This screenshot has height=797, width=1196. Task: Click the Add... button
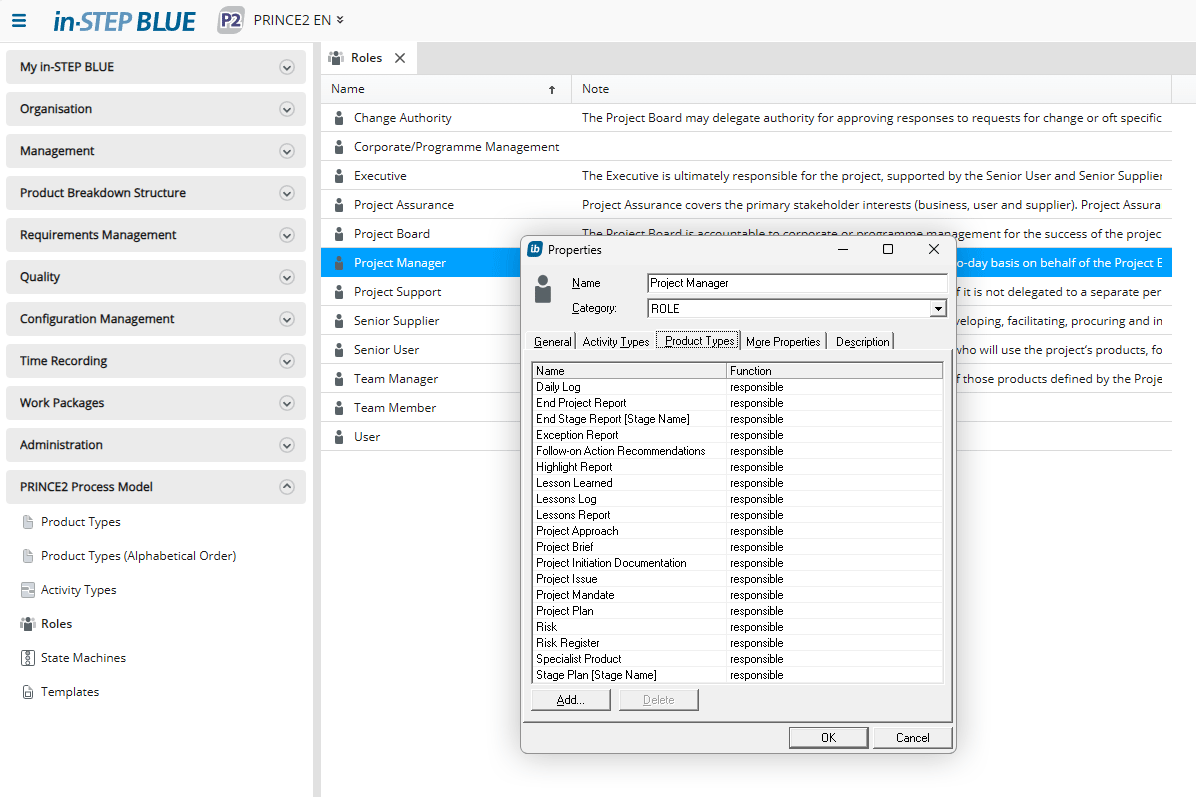point(571,700)
